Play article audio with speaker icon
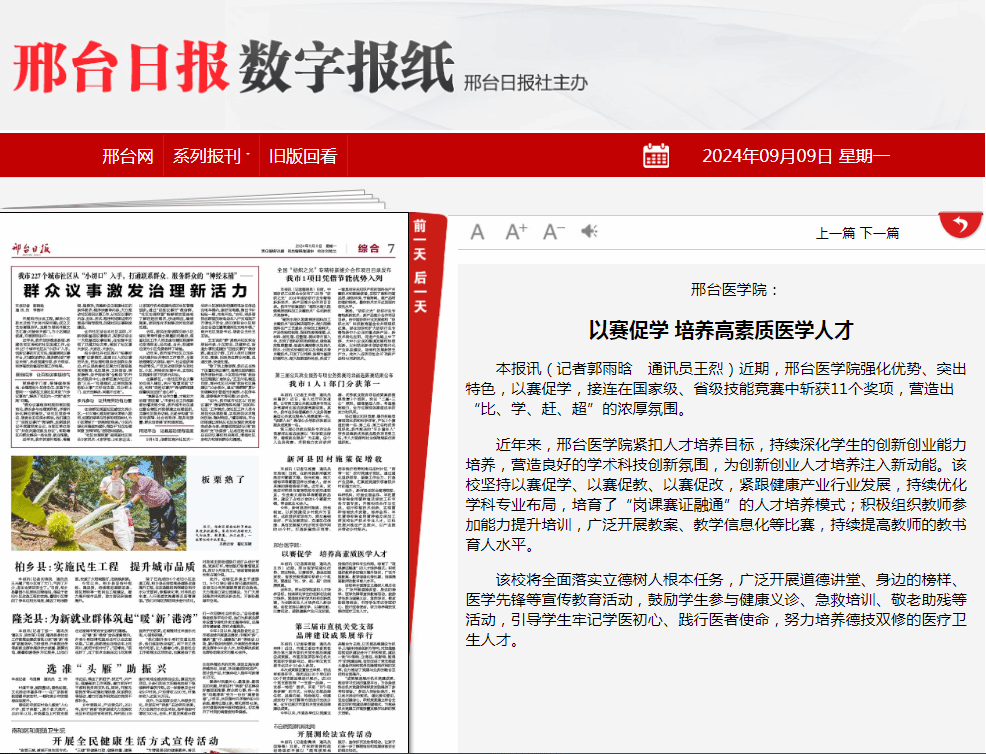 pyautogui.click(x=589, y=232)
